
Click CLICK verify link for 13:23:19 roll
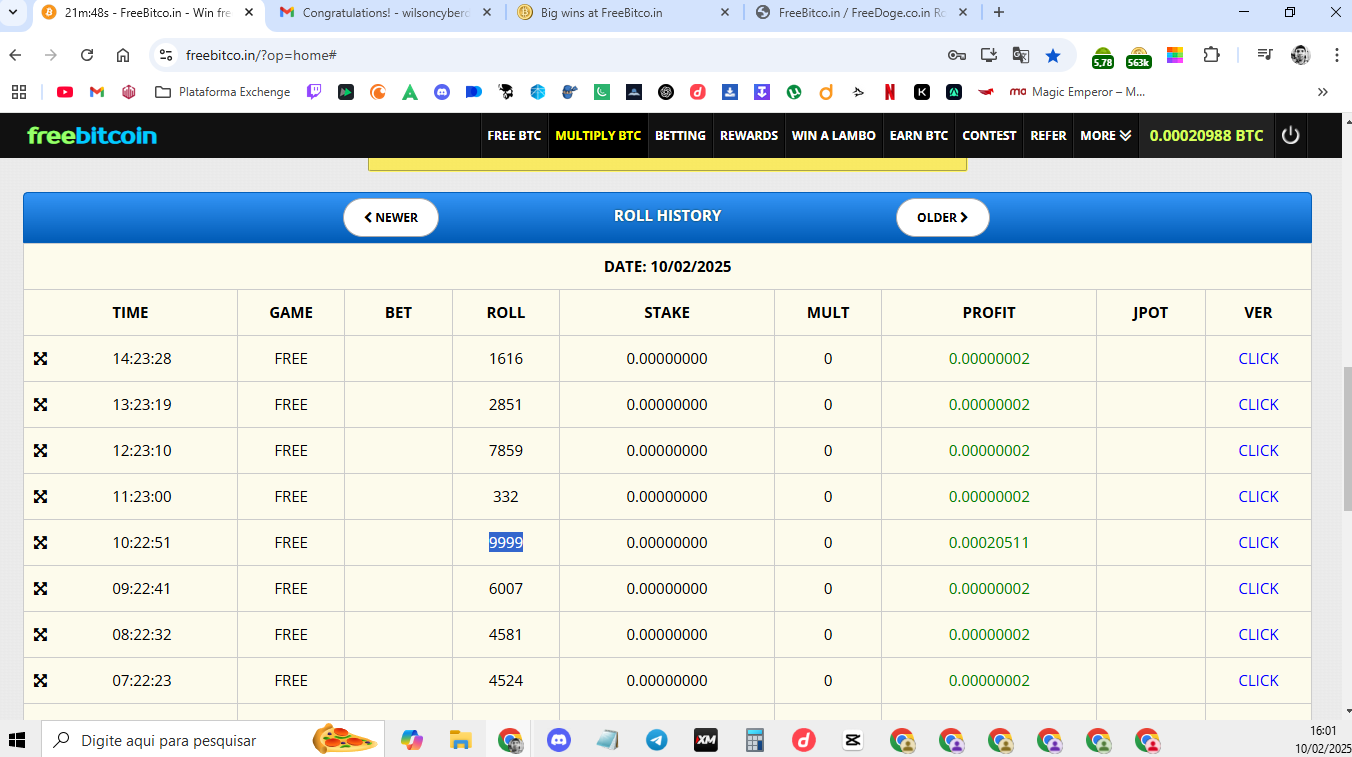1258,404
